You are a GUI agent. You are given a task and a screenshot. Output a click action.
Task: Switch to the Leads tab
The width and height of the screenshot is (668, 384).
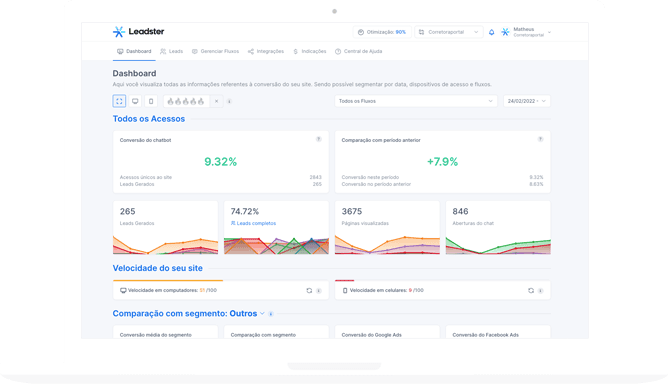click(x=171, y=51)
